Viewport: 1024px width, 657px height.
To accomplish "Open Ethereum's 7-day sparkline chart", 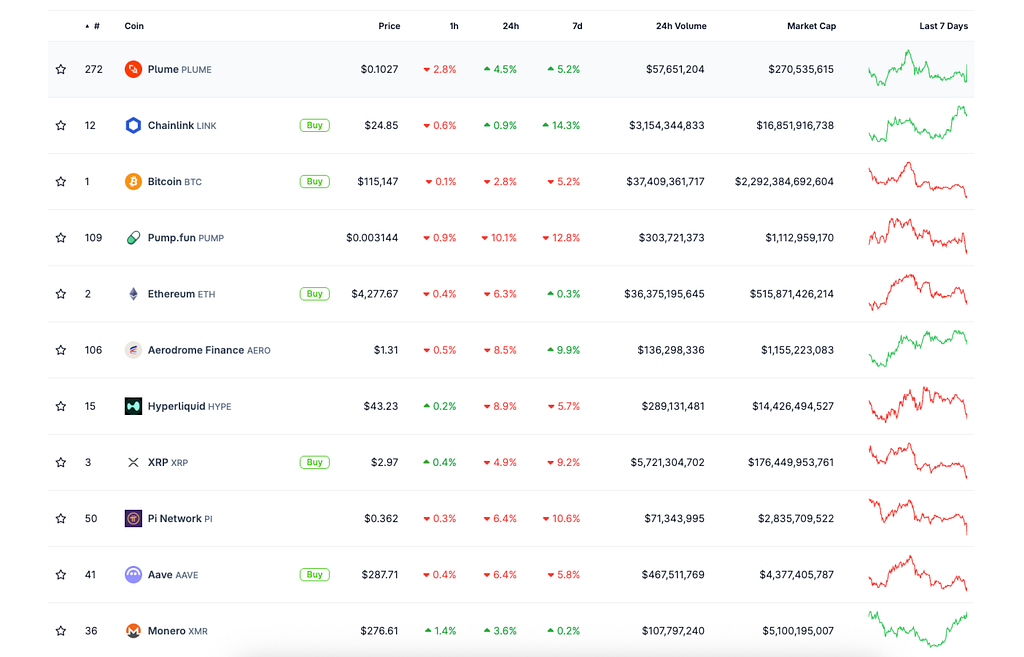I will click(x=918, y=292).
